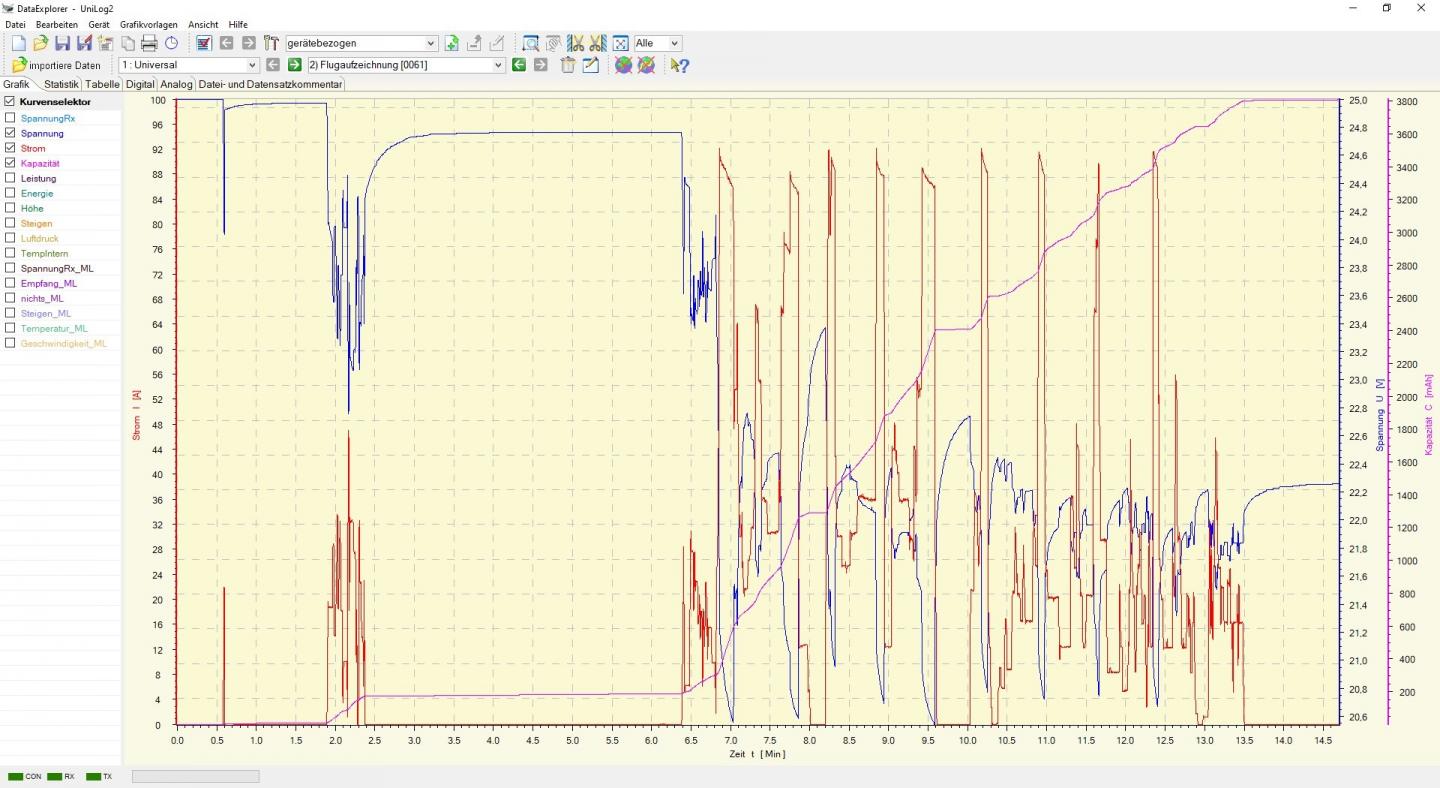
Task: Switch to Datei- und Datensatzkommentar tab
Action: (x=270, y=85)
